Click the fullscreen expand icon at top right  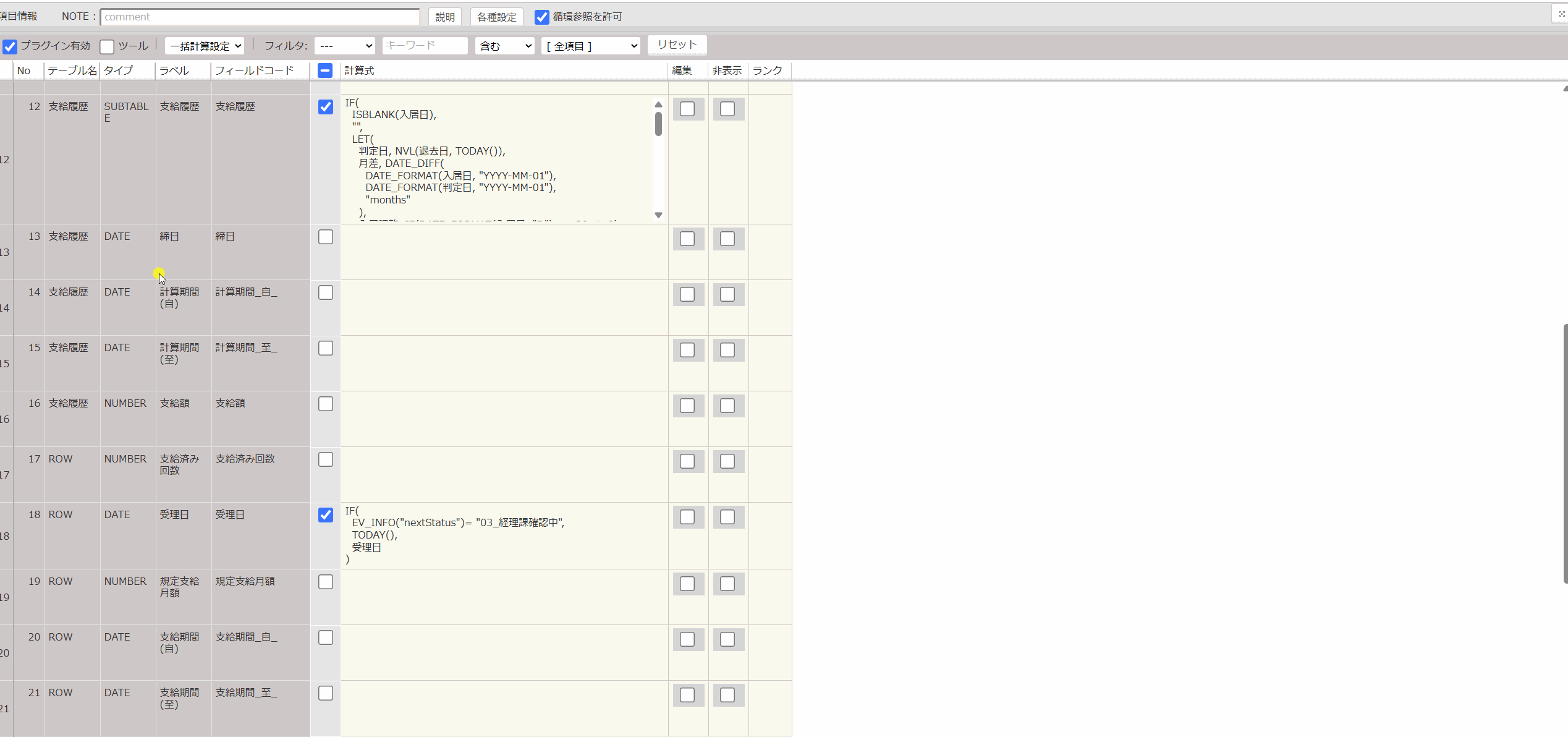[x=1560, y=12]
